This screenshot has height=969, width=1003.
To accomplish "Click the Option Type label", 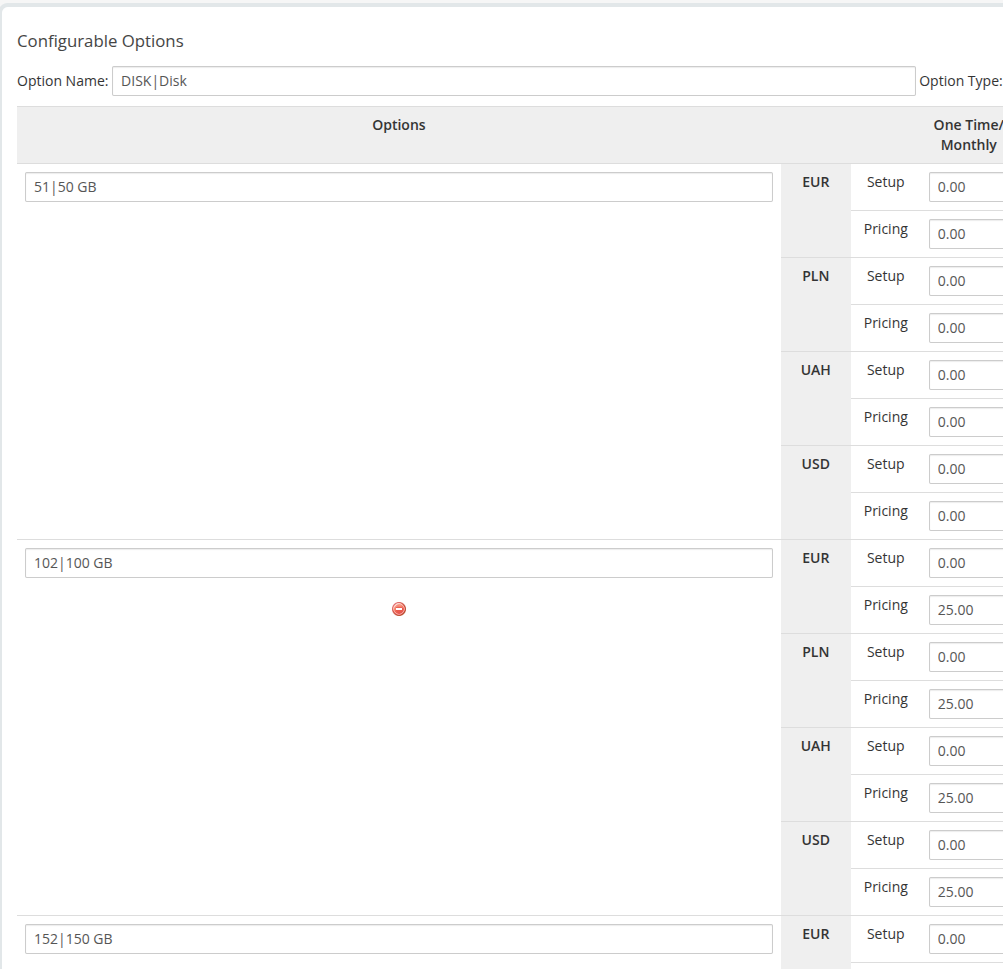I will [x=961, y=81].
